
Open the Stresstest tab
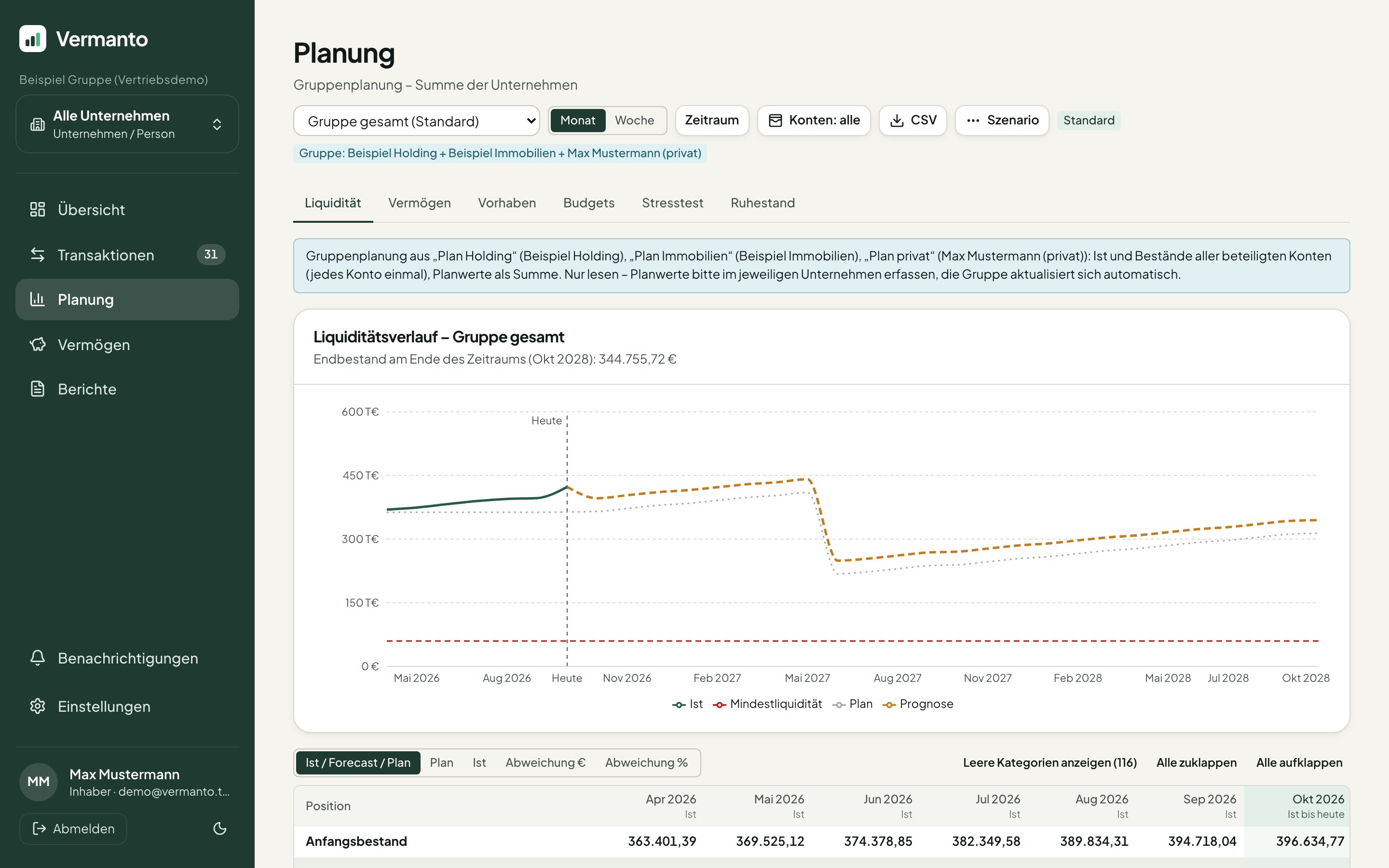pyautogui.click(x=673, y=203)
